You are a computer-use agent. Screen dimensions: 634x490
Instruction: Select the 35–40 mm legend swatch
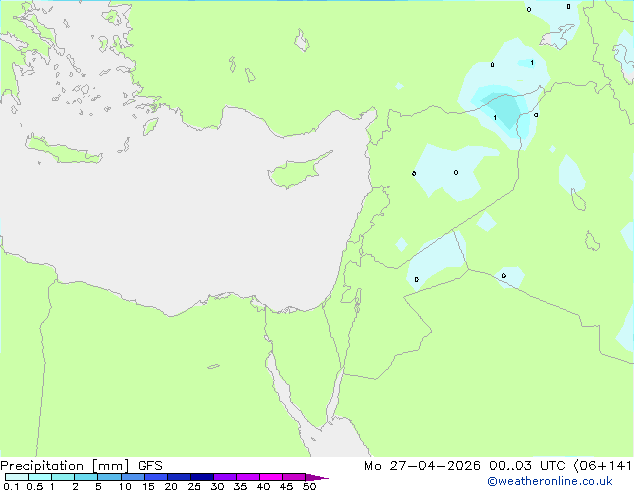(x=247, y=477)
